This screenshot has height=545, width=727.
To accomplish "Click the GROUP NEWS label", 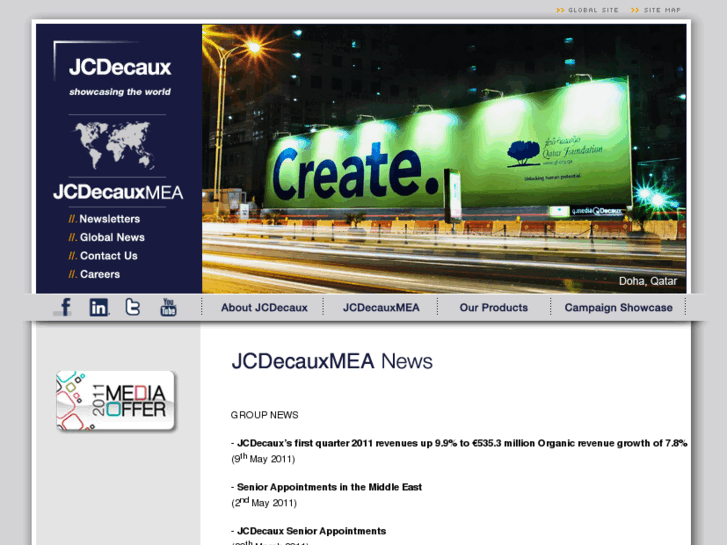I will [264, 415].
